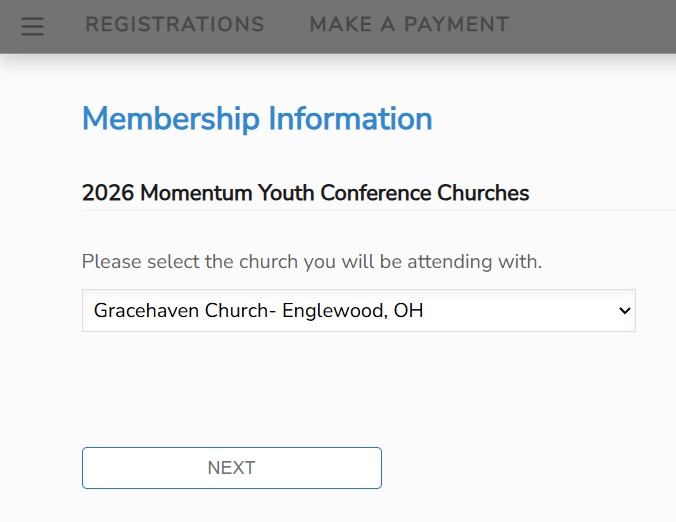
Task: Go to the Registrations page
Action: 175,25
